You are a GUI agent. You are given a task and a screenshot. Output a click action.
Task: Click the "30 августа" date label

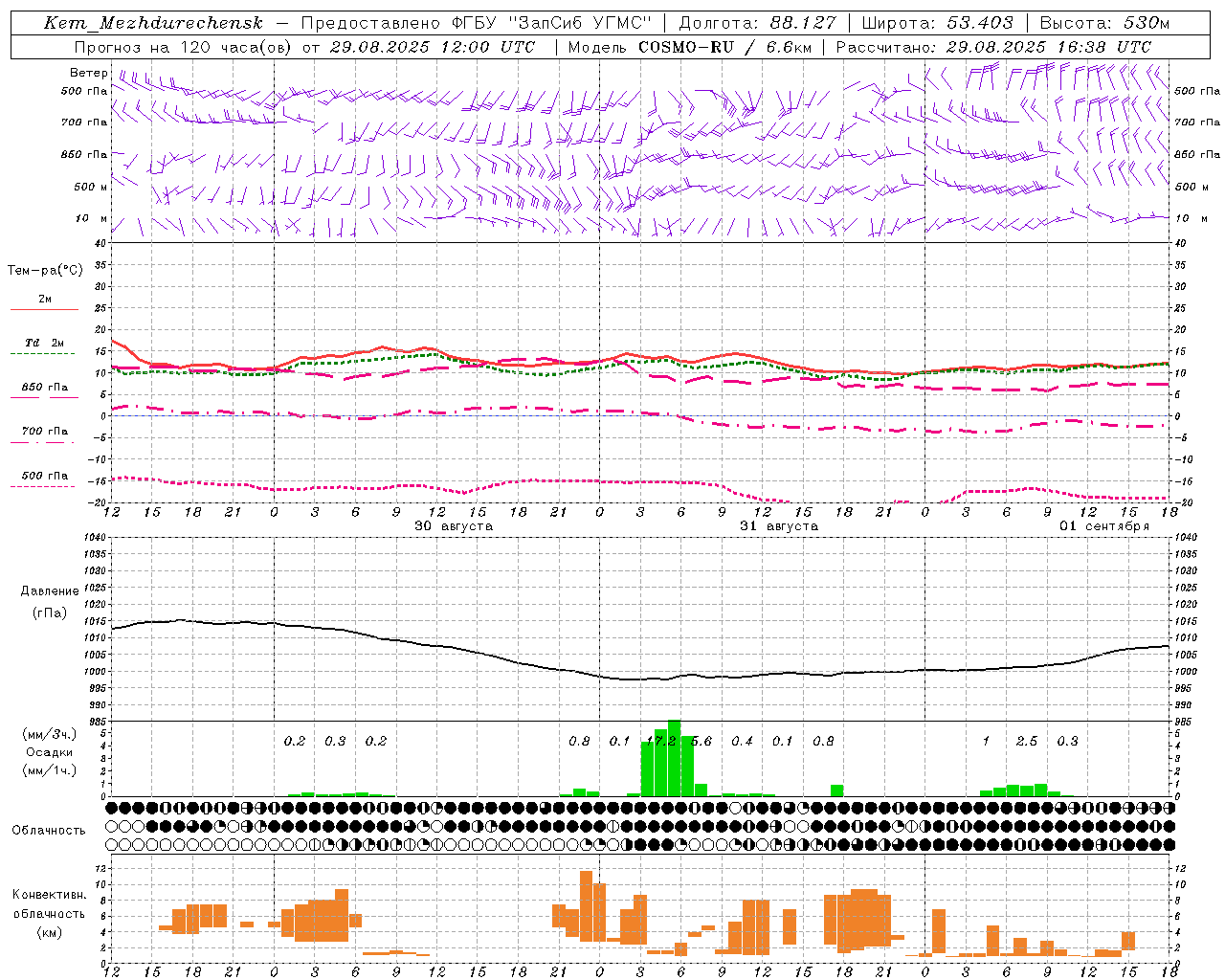coord(454,526)
